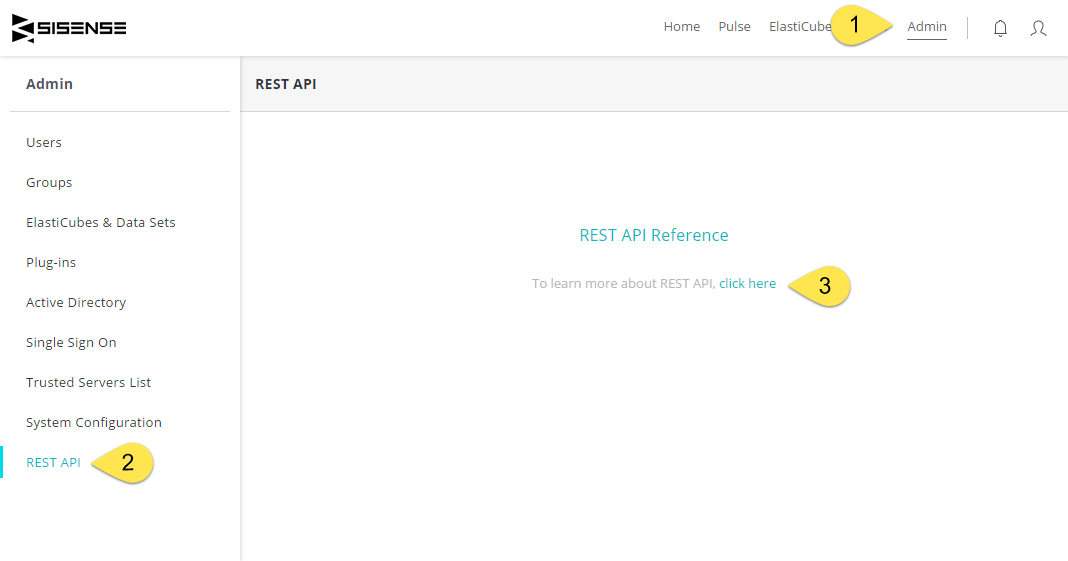Screen dimensions: 1068x561
Task: Open the notifications bell icon
Action: pyautogui.click(x=1000, y=28)
